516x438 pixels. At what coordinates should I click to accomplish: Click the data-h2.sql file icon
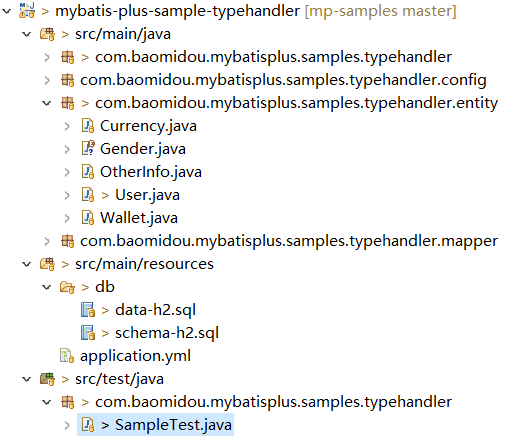pos(88,310)
